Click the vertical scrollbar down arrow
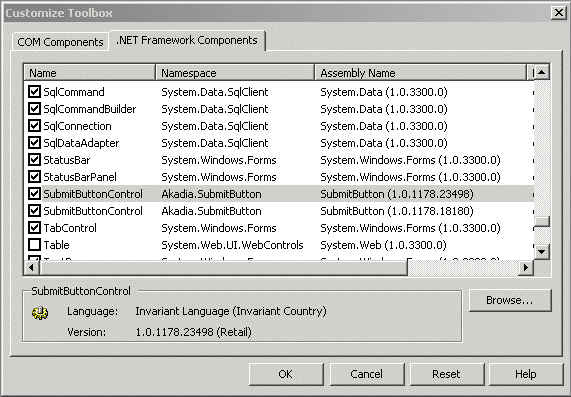The width and height of the screenshot is (571, 397). pyautogui.click(x=542, y=251)
